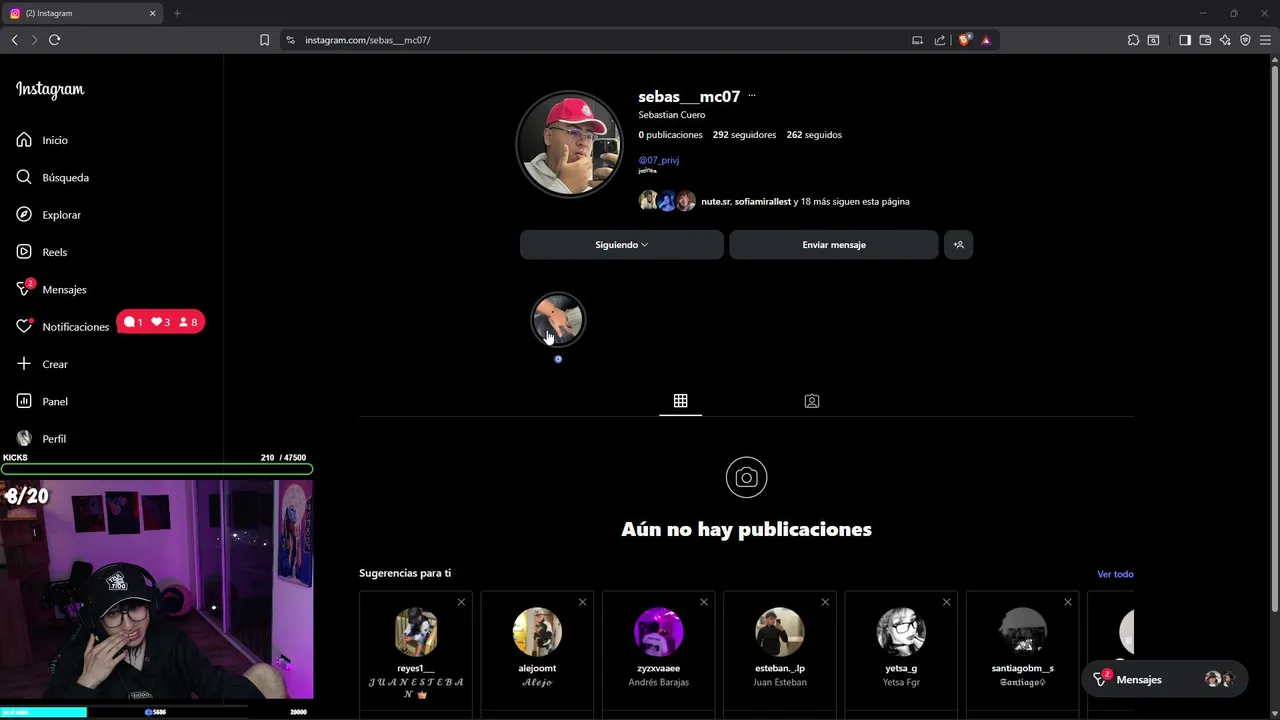
Task: Click the profile picture of sebas___mc07
Action: [x=569, y=145]
